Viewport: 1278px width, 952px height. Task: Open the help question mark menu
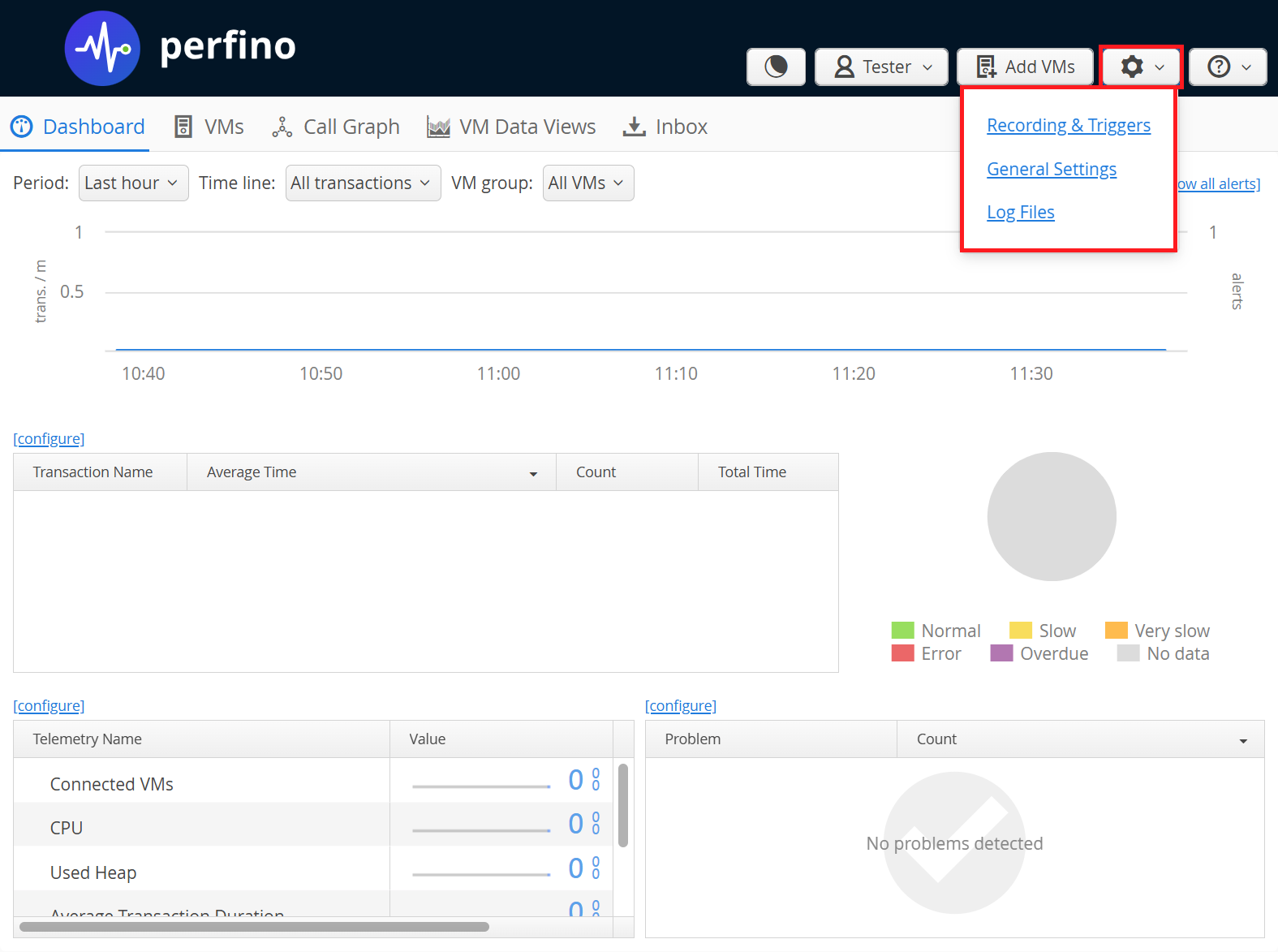1228,67
